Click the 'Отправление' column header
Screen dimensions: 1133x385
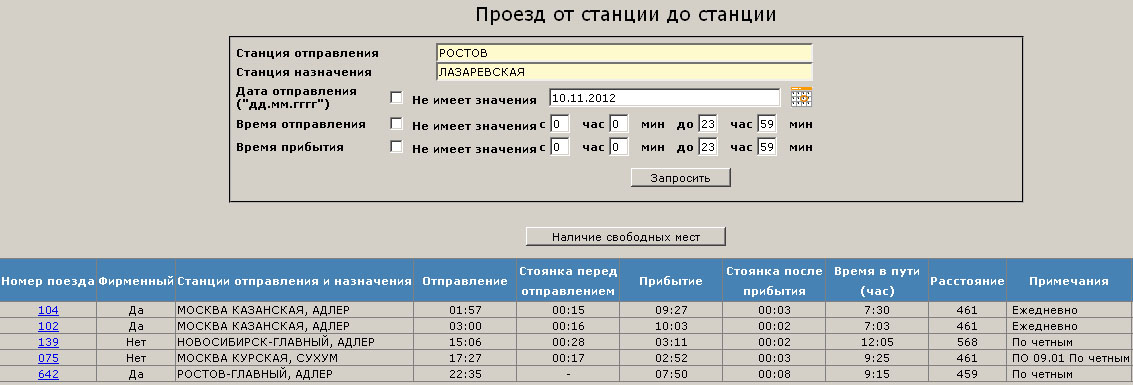(x=465, y=281)
